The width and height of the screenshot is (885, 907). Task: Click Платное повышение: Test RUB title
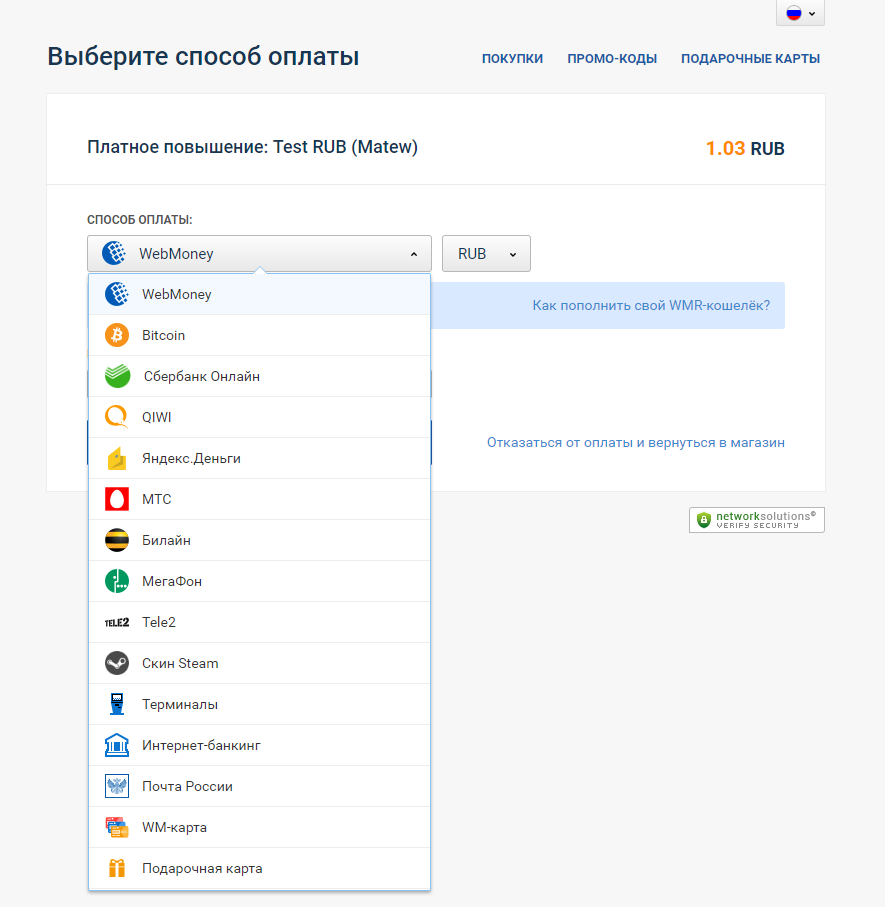click(x=252, y=147)
